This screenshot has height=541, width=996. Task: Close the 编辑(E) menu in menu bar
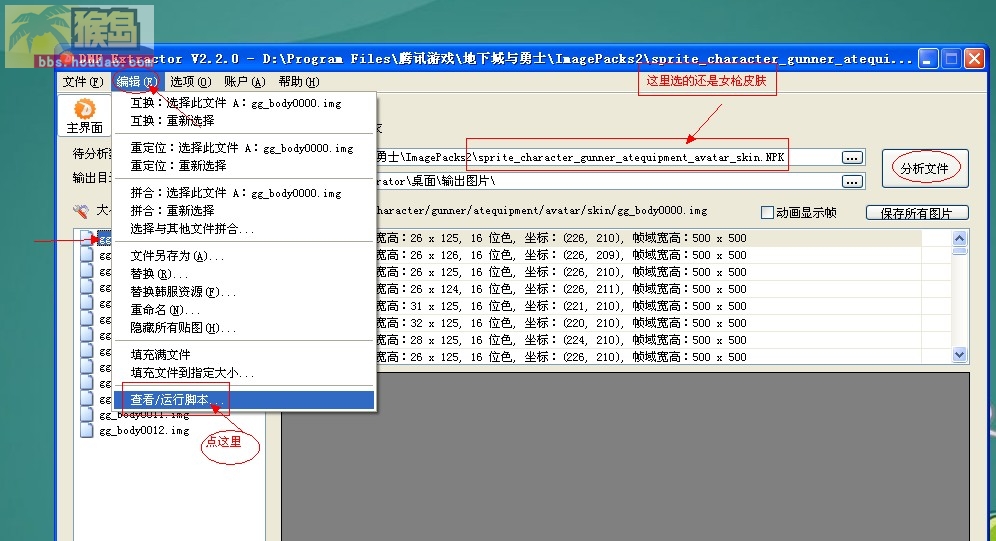[x=136, y=81]
